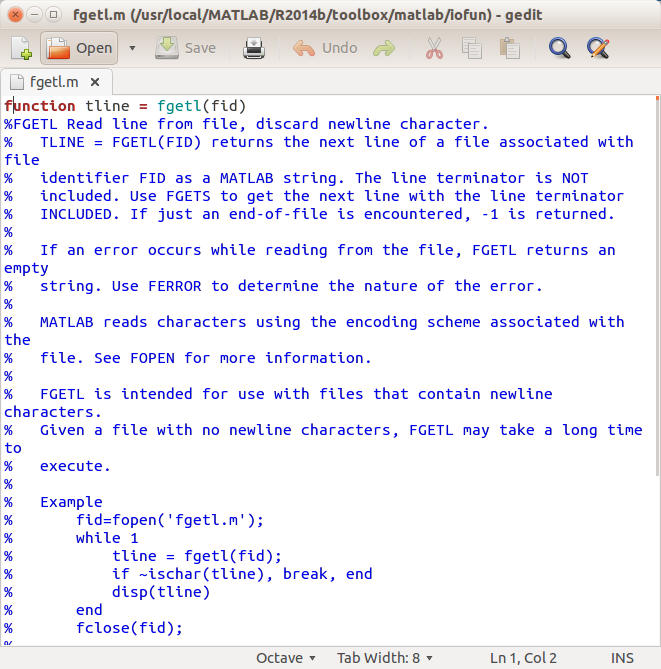Cut selection with the scissors icon

434,48
